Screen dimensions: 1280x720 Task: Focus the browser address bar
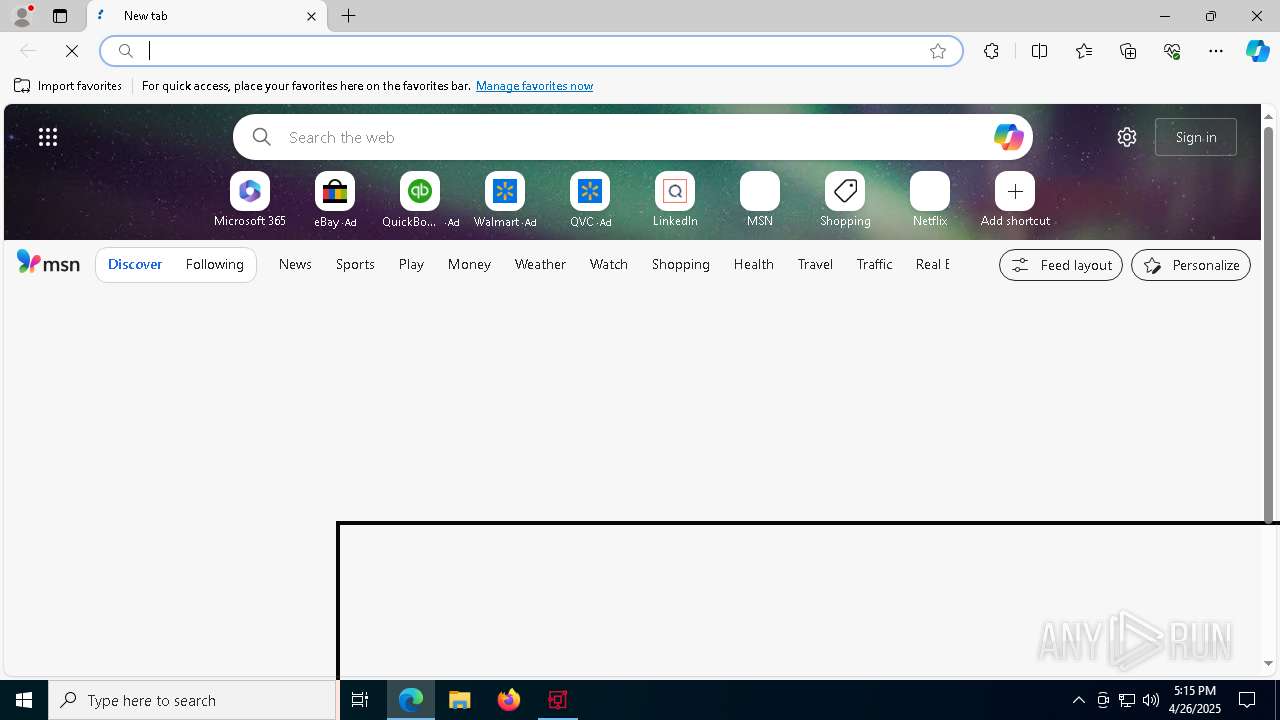point(530,51)
